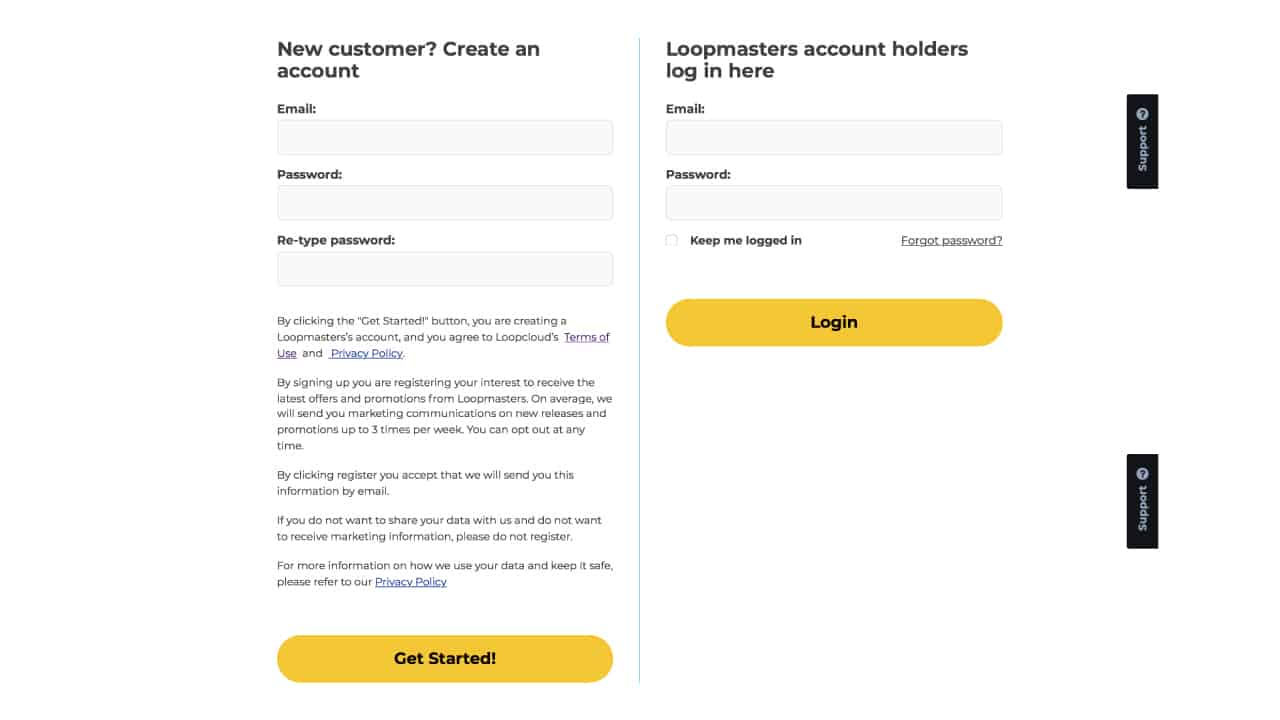Open Privacy Policy link beside Terms of Use
The height and width of the screenshot is (720, 1280).
point(367,353)
